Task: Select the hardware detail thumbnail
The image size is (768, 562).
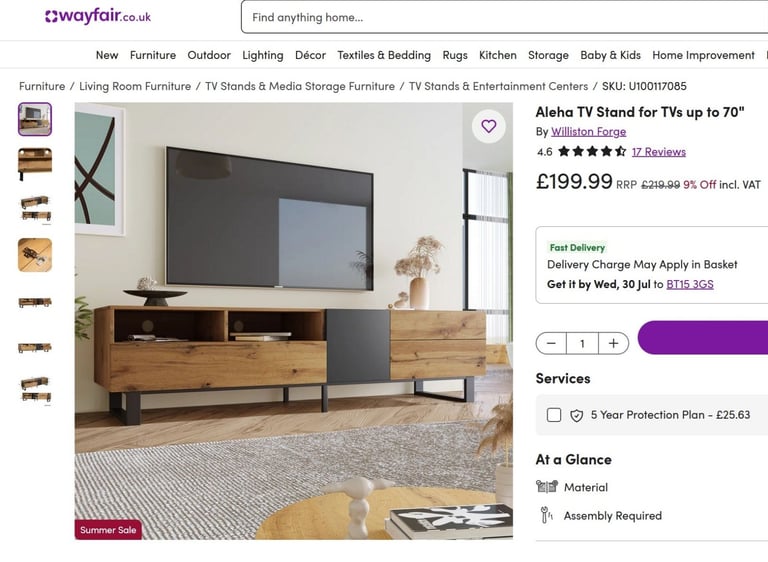Action: pyautogui.click(x=35, y=255)
